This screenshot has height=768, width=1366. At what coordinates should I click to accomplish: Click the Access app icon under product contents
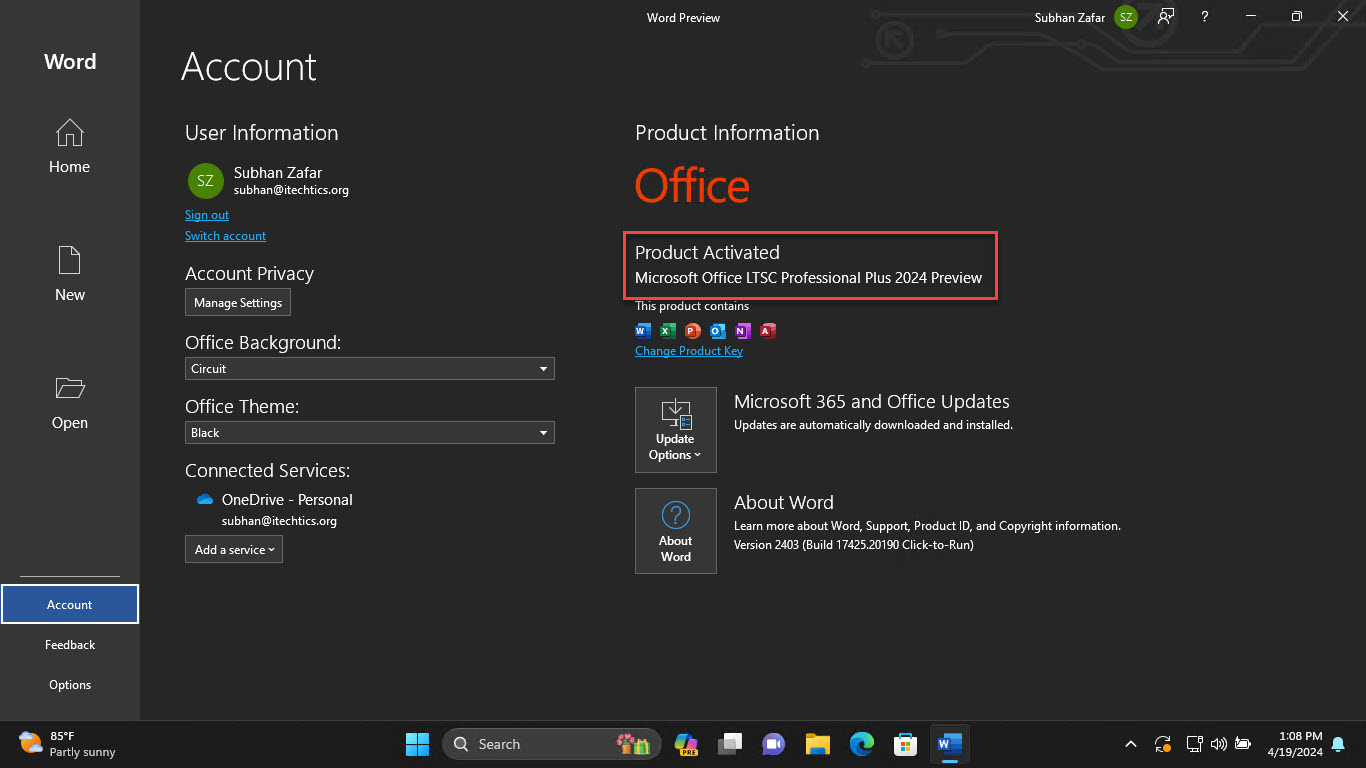768,331
